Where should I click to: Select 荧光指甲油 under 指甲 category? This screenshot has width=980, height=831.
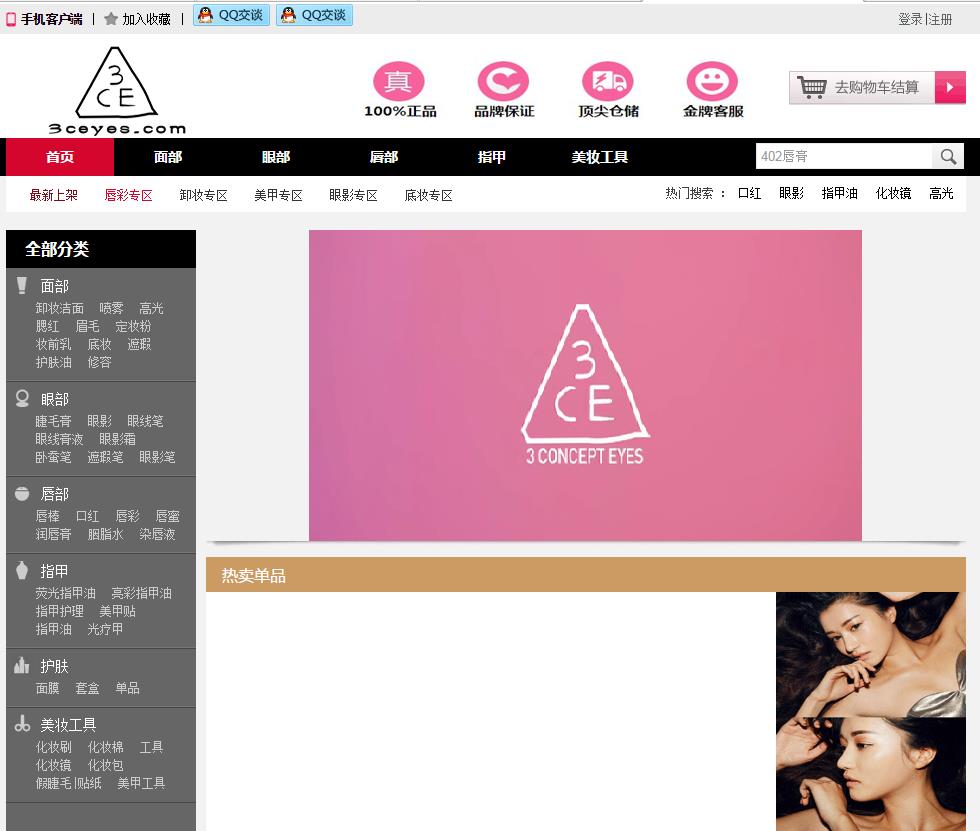pos(66,593)
